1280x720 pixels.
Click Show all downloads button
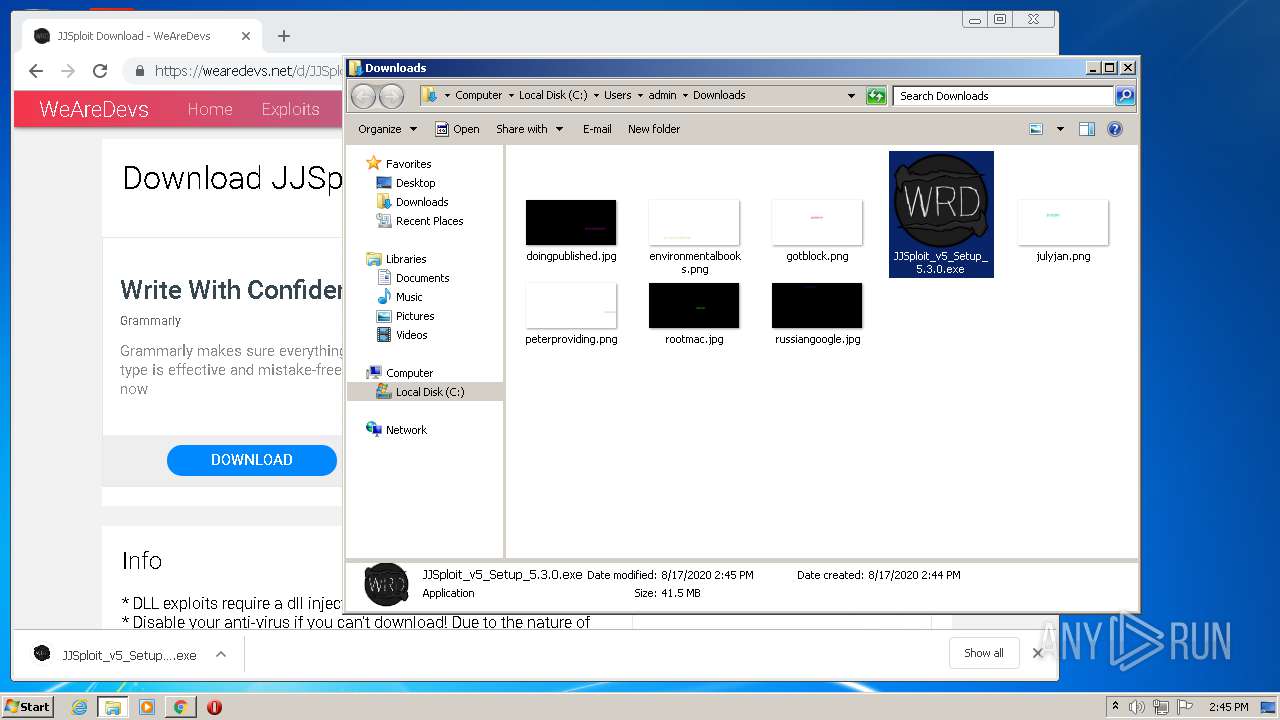[x=984, y=653]
